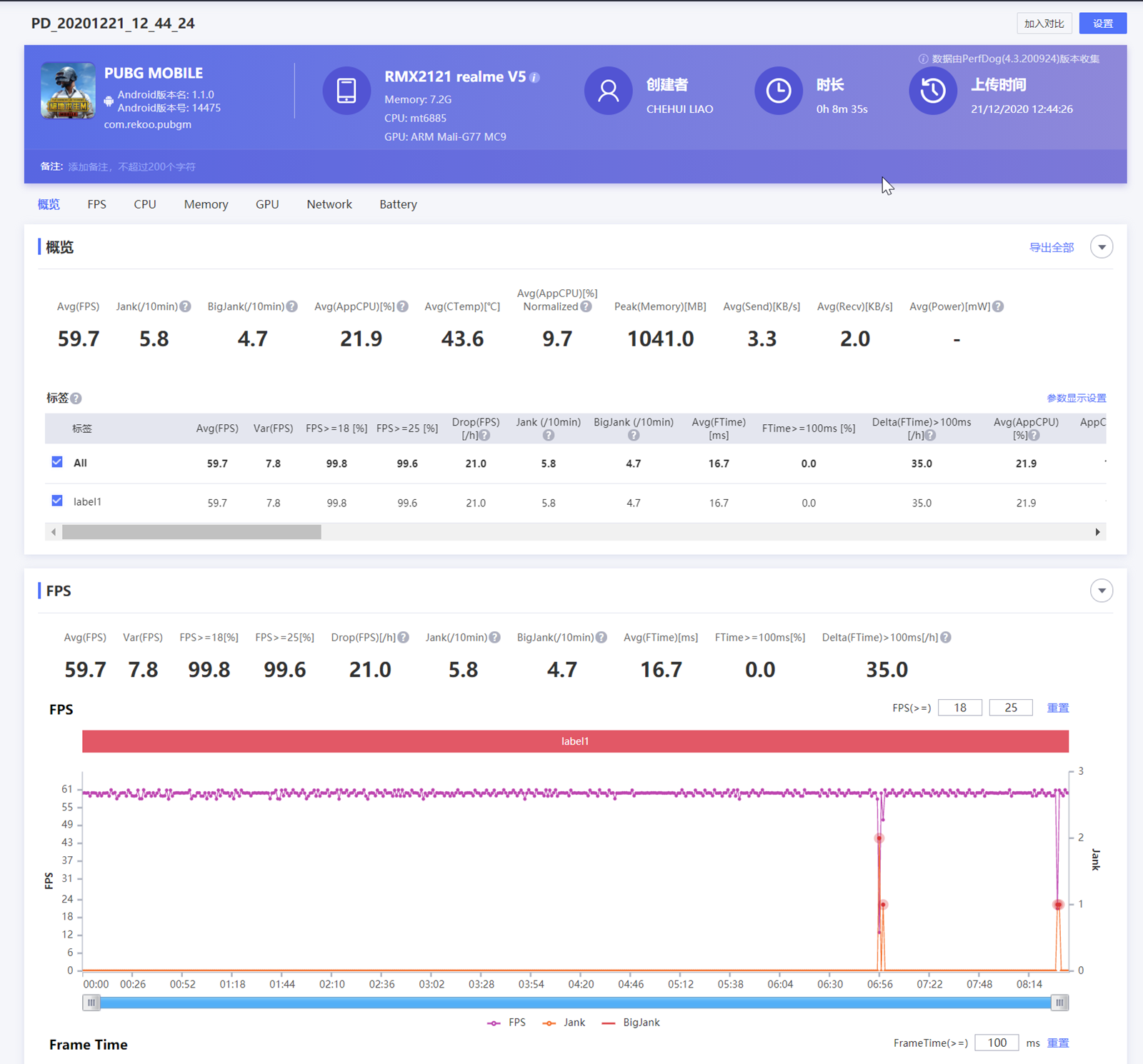The width and height of the screenshot is (1143, 1064).
Task: Click the 导出全部 export link
Action: (1051, 248)
